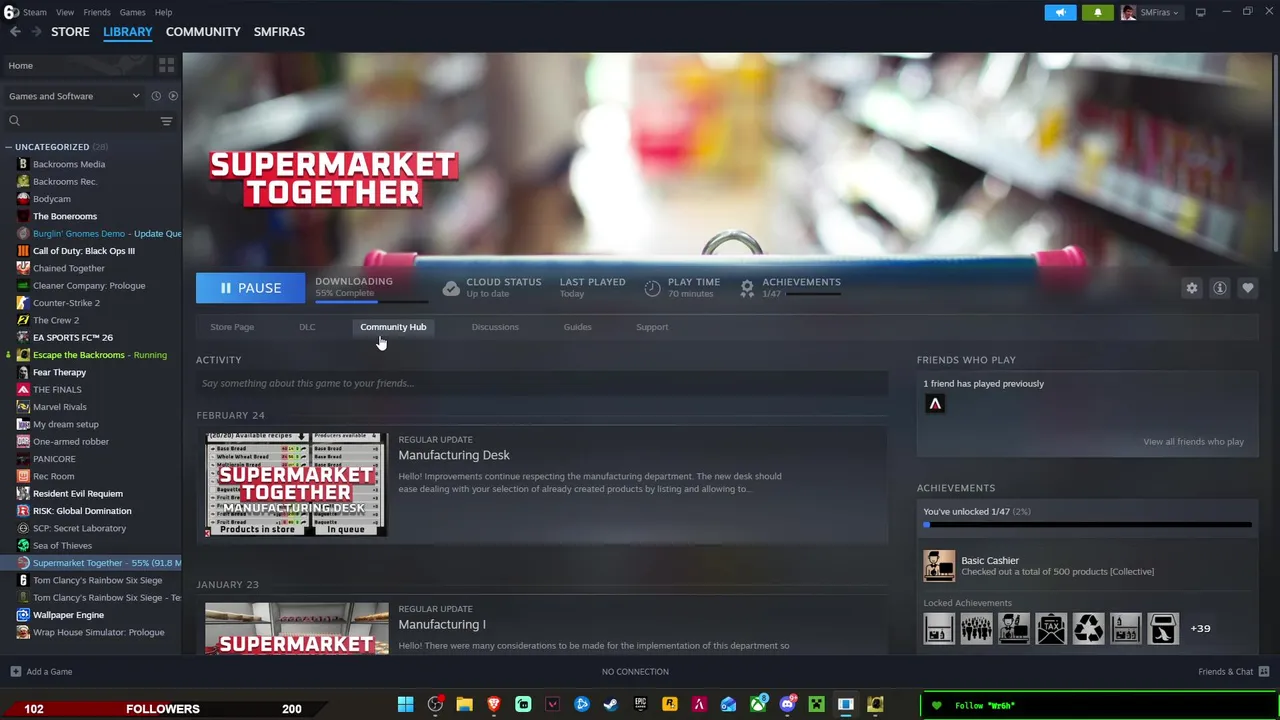Open the Steam announcements megaphone button
The image size is (1280, 720).
(x=1060, y=12)
